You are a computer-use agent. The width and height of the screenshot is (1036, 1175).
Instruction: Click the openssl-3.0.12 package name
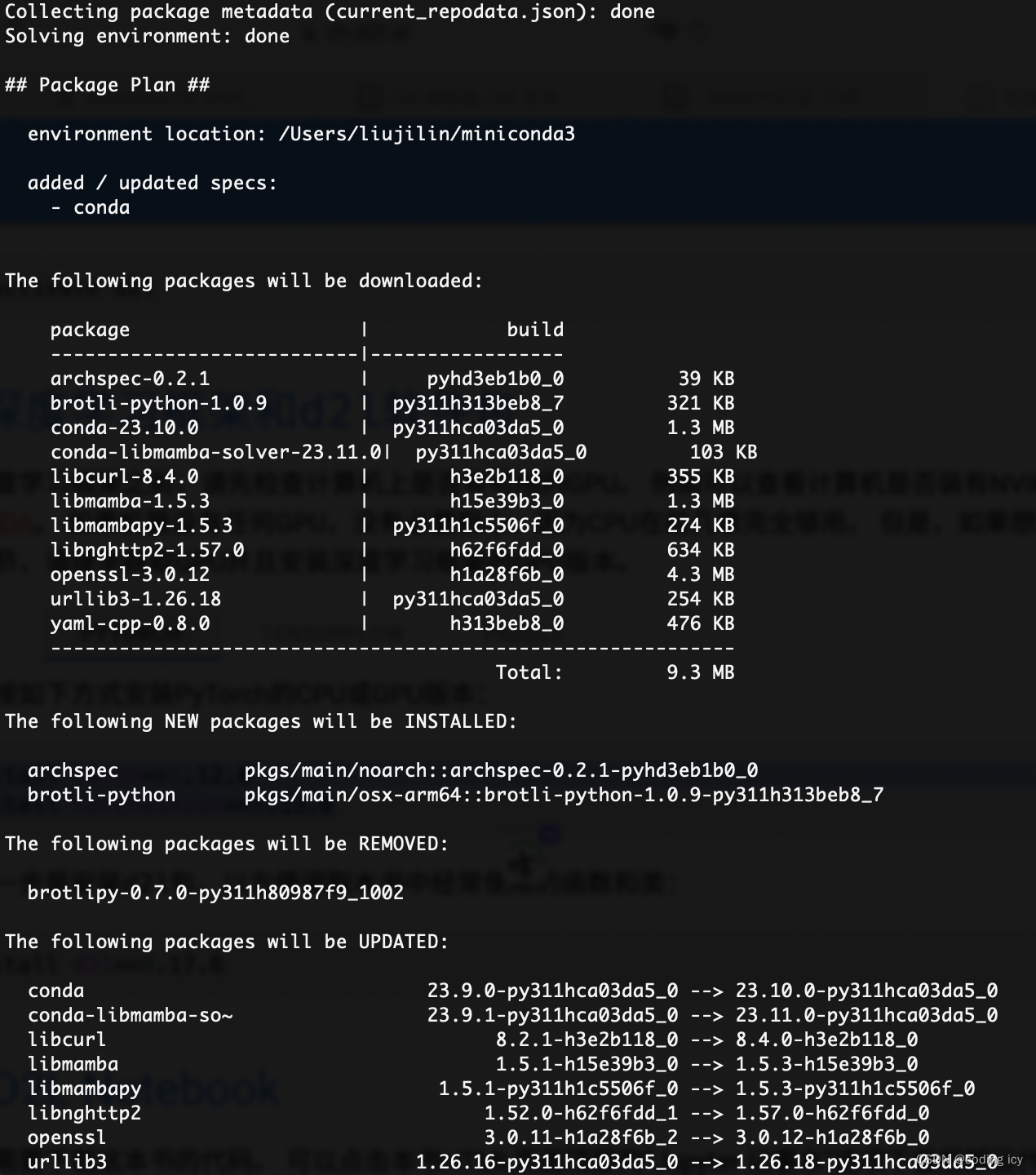(130, 575)
